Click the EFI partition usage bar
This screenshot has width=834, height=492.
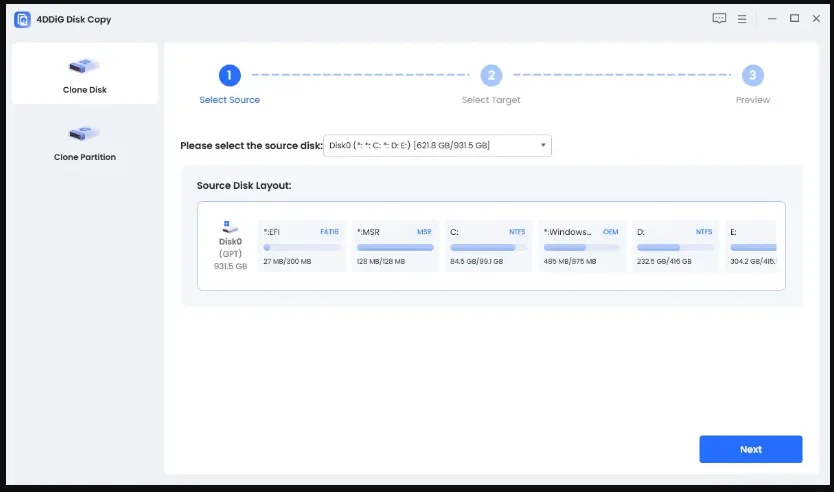[302, 247]
